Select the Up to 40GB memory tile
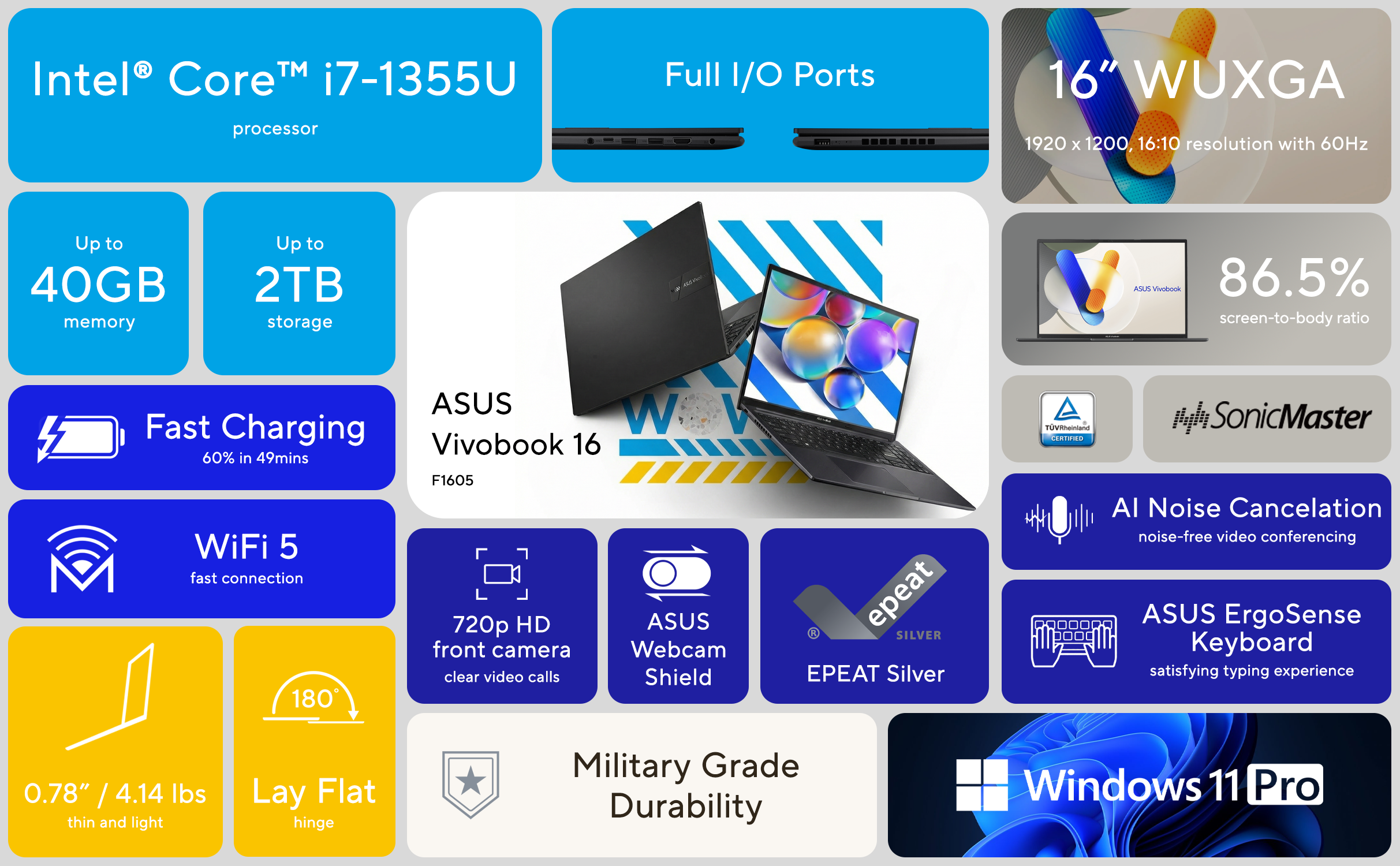The height and width of the screenshot is (866, 1400). [99, 283]
